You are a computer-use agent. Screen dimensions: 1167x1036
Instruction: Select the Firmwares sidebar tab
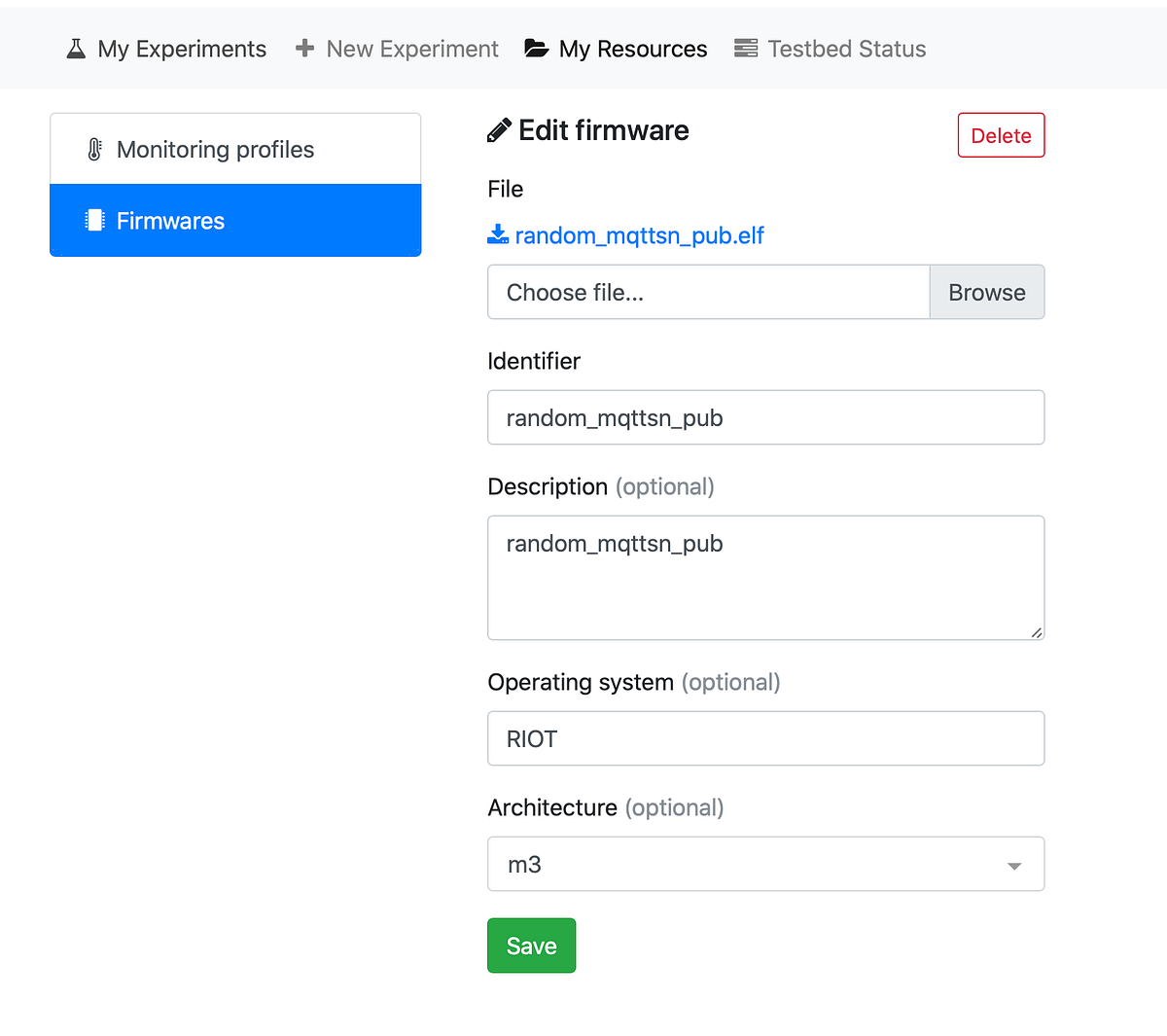[170, 220]
